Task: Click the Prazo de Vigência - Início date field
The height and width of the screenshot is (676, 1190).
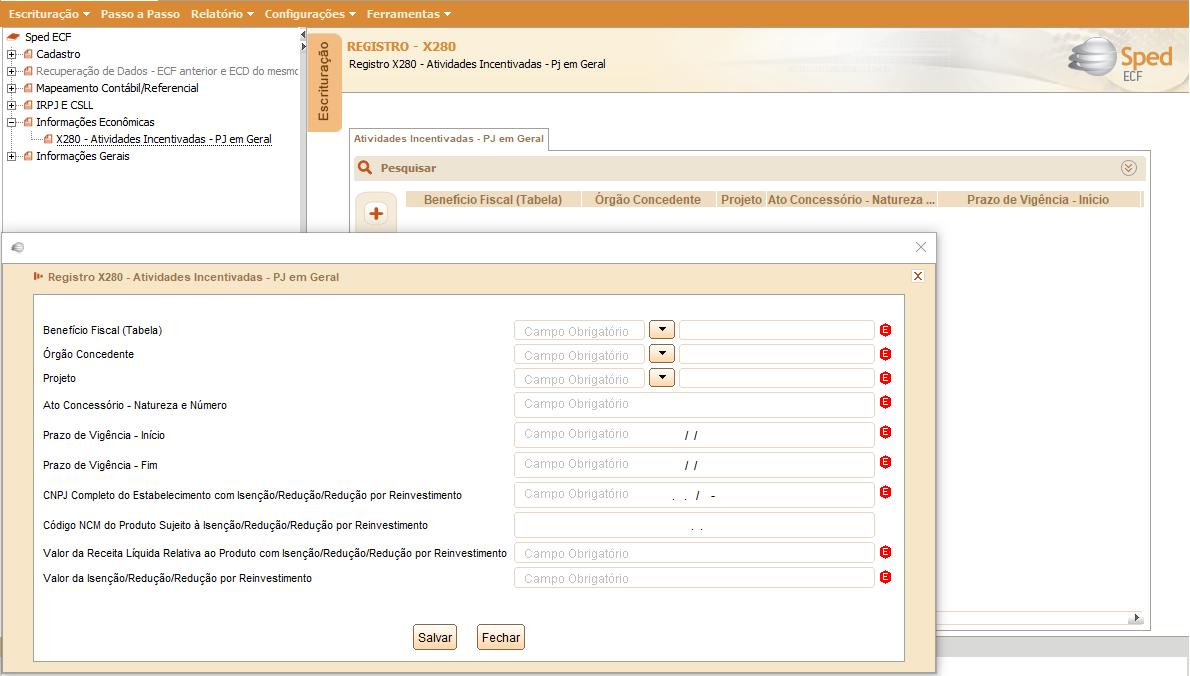Action: coord(694,435)
